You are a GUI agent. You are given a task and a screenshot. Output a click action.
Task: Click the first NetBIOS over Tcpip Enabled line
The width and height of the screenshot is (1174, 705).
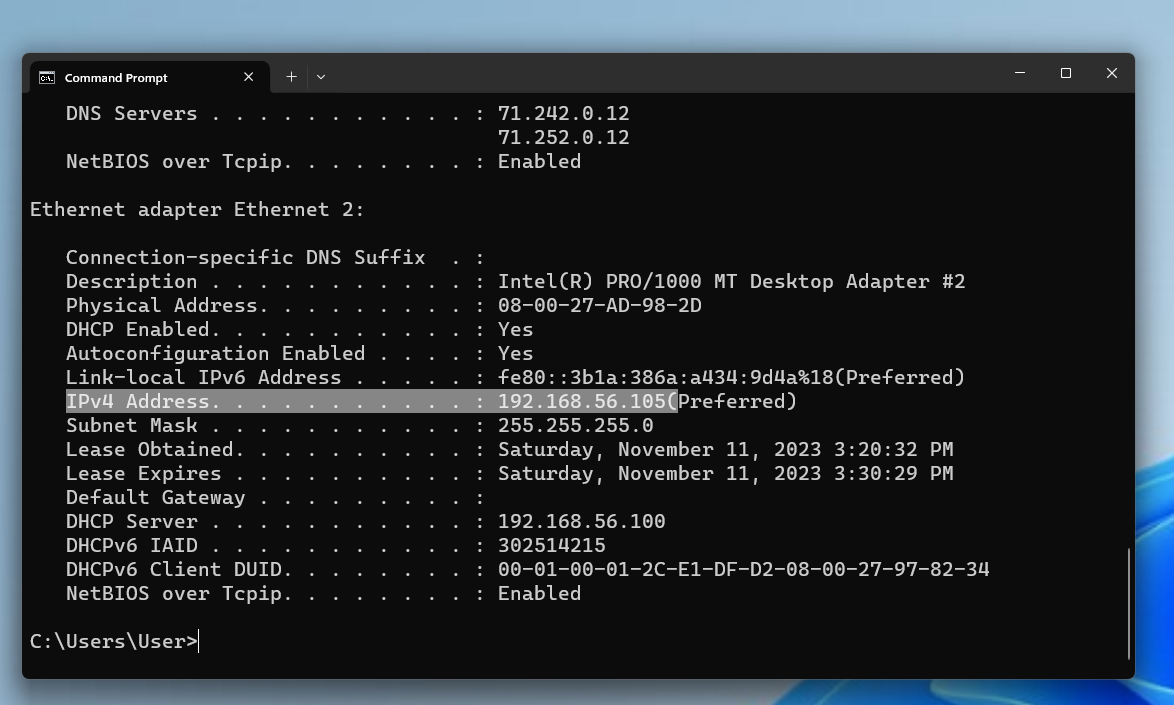(x=323, y=162)
